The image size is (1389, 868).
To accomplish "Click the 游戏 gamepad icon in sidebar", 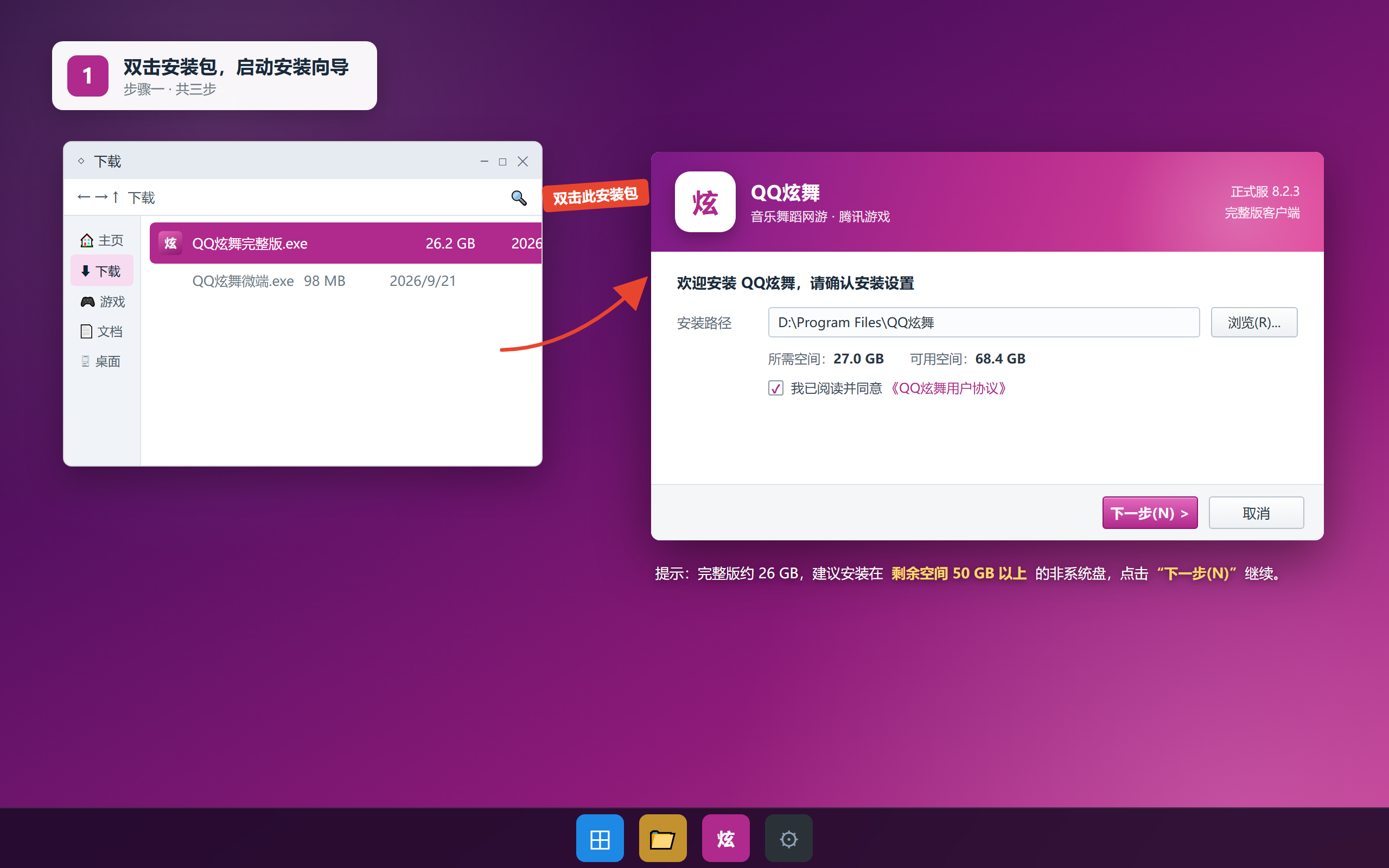I will coord(87,302).
